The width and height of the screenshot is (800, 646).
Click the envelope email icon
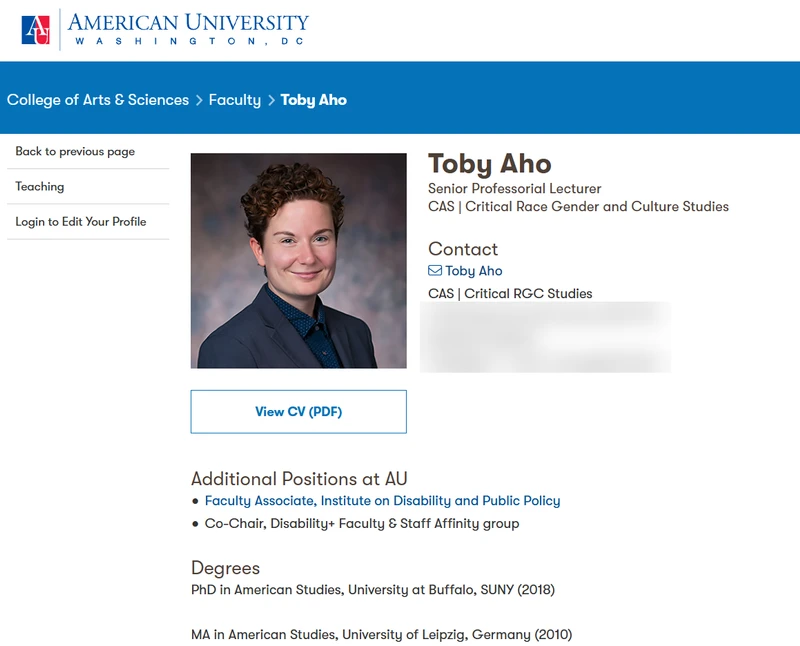click(x=435, y=270)
